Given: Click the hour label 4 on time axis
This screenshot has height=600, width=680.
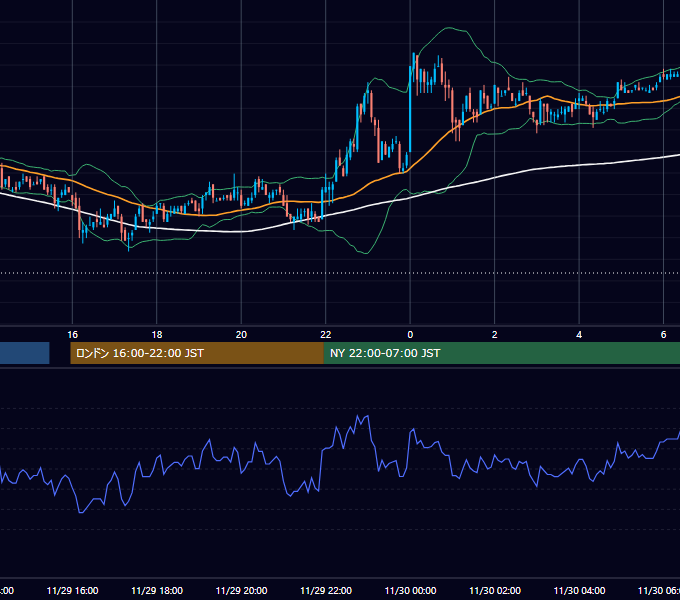Looking at the screenshot, I should [579, 335].
